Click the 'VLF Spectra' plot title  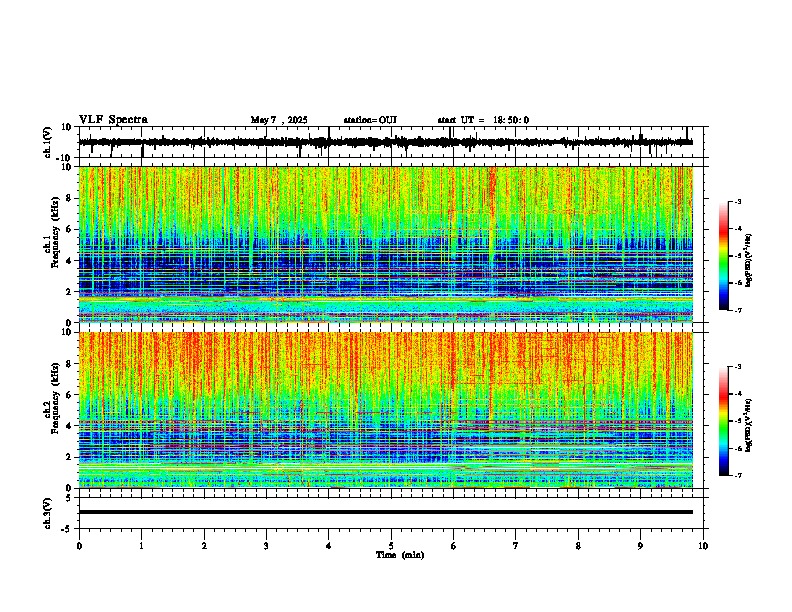113,120
